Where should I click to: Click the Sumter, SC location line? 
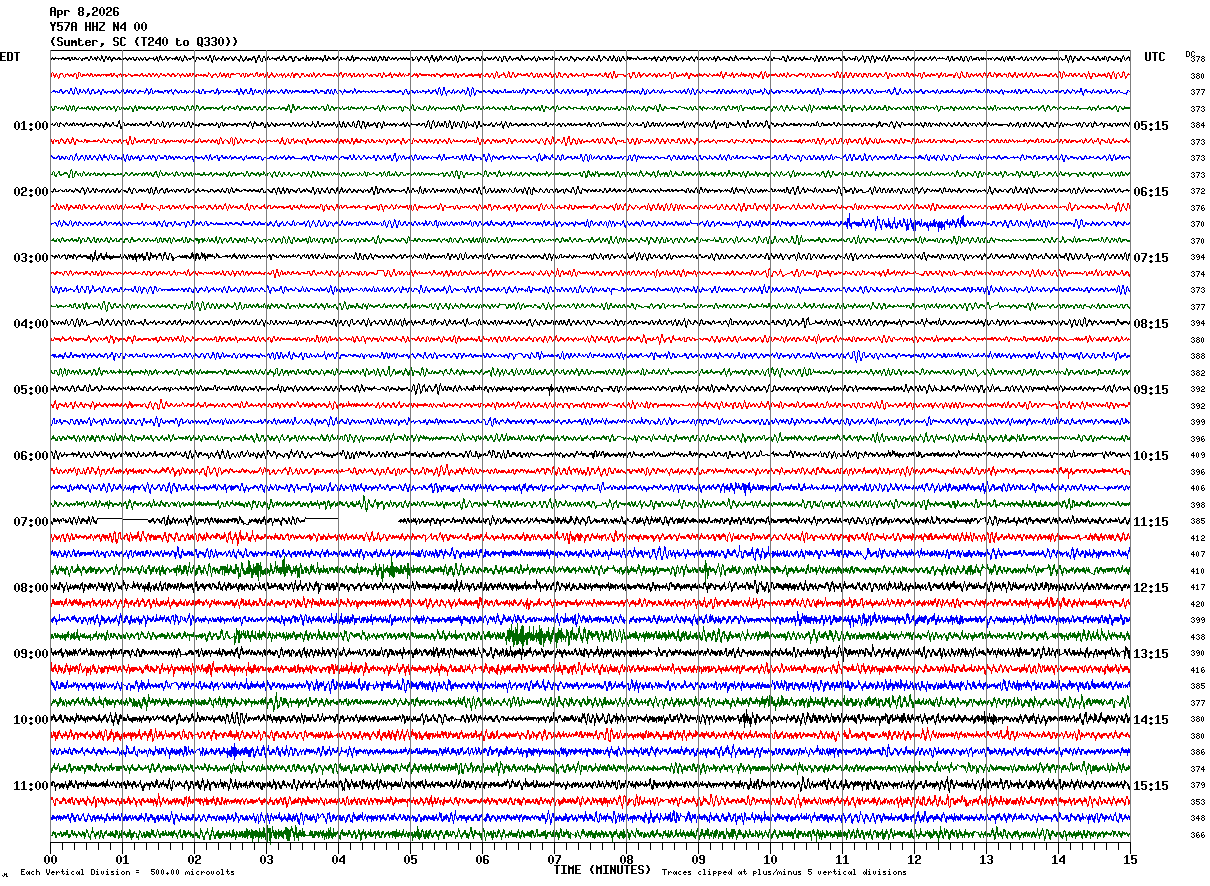point(144,42)
